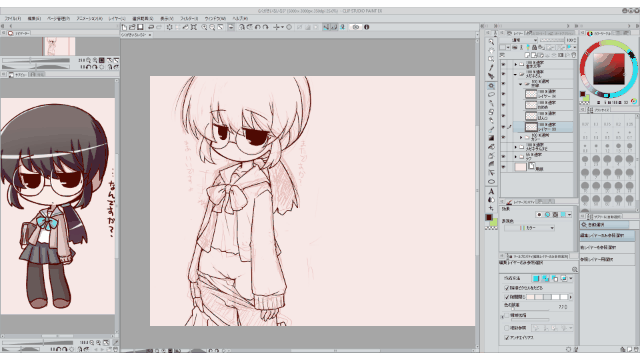Click the Navigator canvas thumbnail preview
The height and width of the screenshot is (360, 640).
(59, 46)
